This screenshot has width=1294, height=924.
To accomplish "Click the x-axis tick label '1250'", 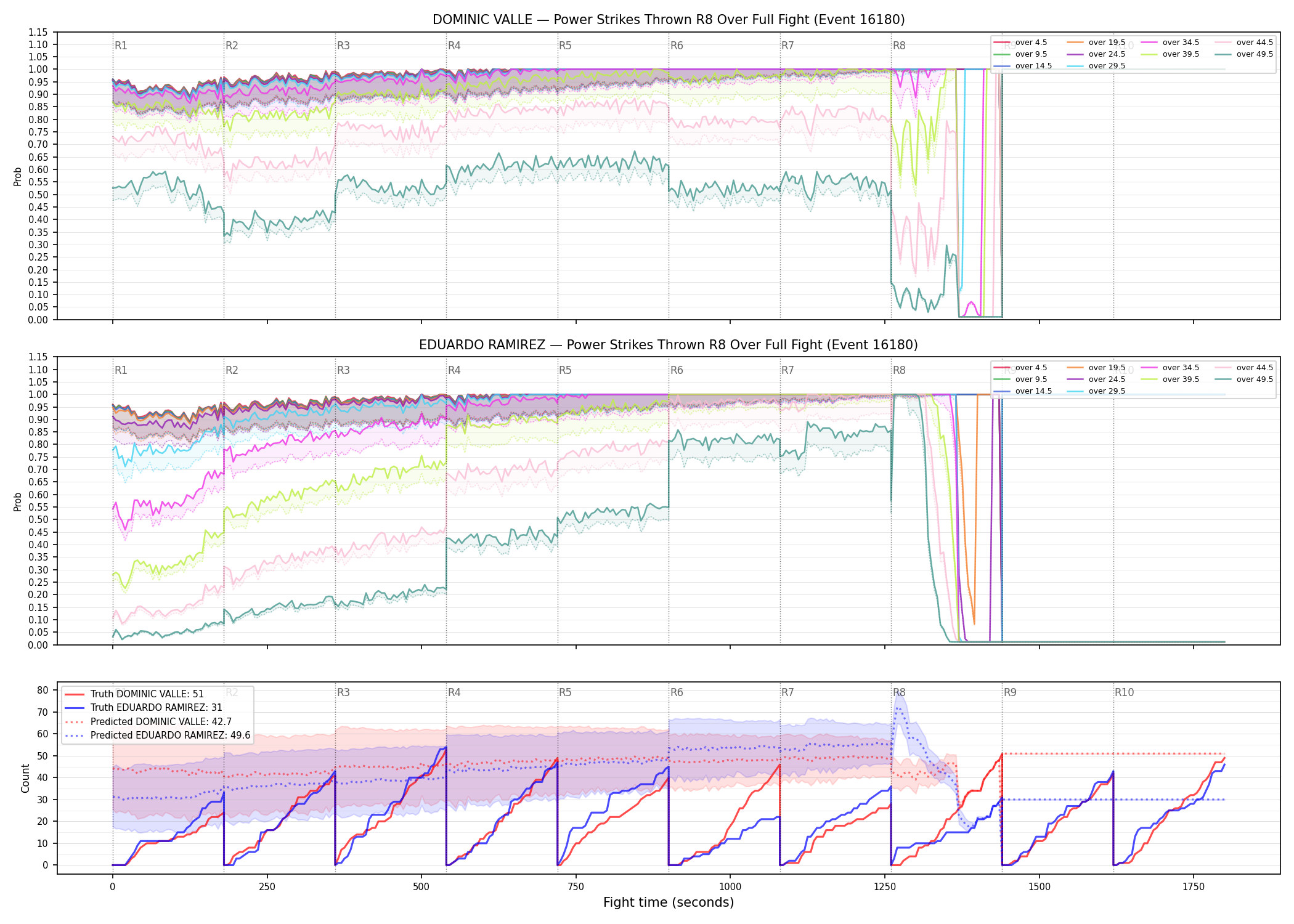I will click(x=885, y=887).
